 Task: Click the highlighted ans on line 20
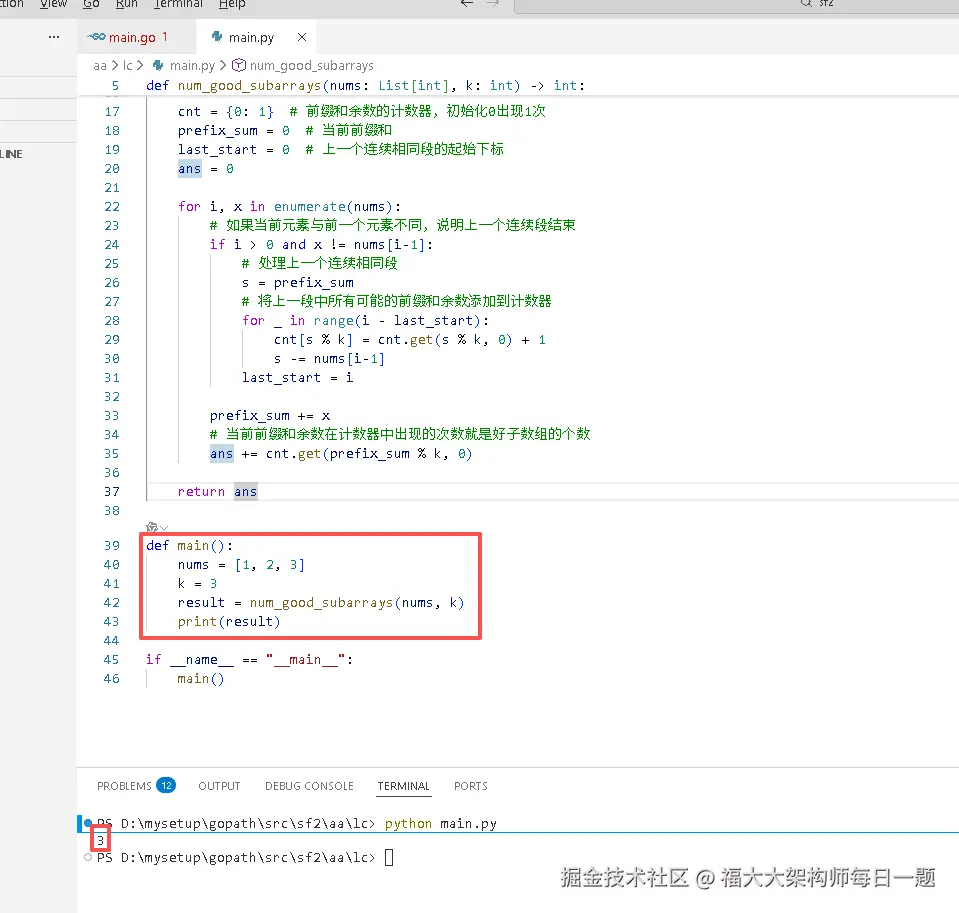(190, 169)
